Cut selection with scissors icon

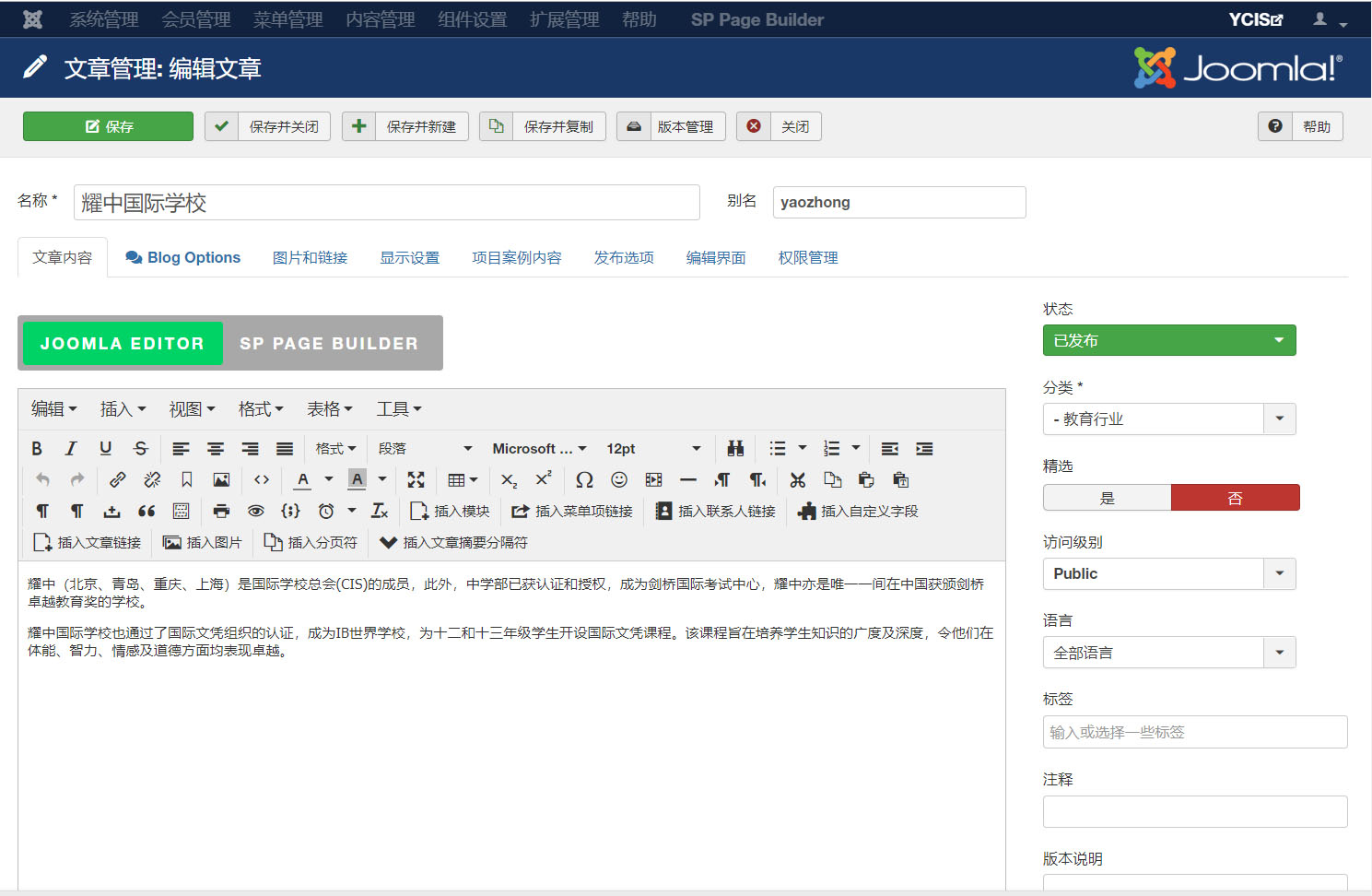pos(798,480)
